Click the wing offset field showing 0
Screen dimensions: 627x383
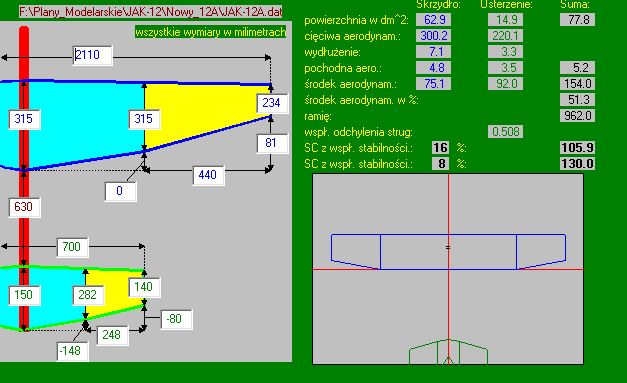pyautogui.click(x=120, y=191)
